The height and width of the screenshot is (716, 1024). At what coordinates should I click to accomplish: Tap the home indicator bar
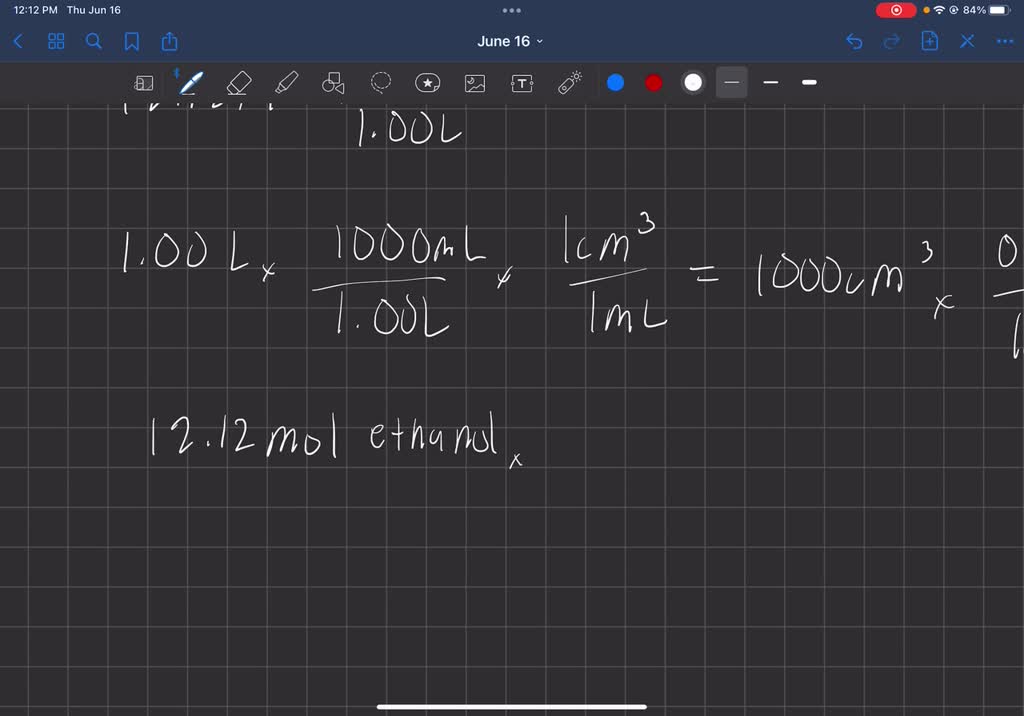[512, 706]
